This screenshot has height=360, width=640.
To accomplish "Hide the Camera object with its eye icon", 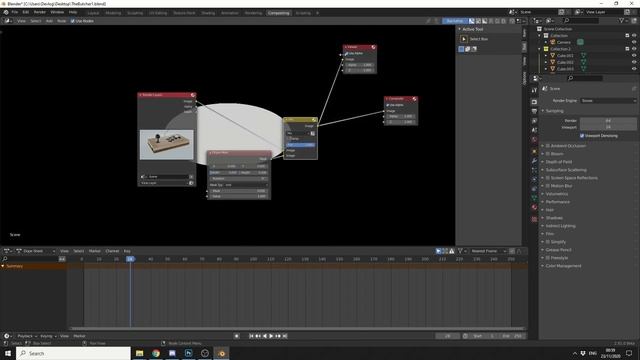I will [x=634, y=42].
